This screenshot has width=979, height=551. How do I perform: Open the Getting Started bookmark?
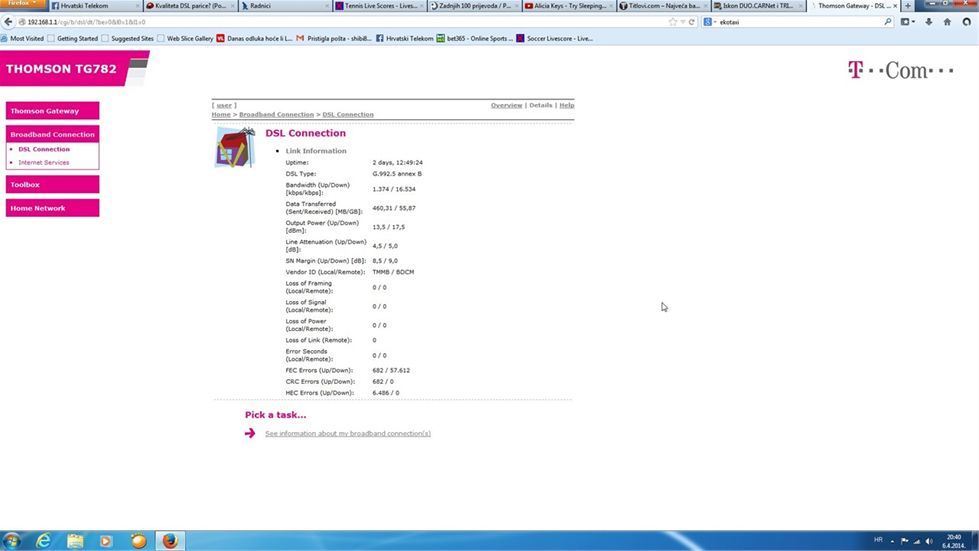pyautogui.click(x=72, y=38)
